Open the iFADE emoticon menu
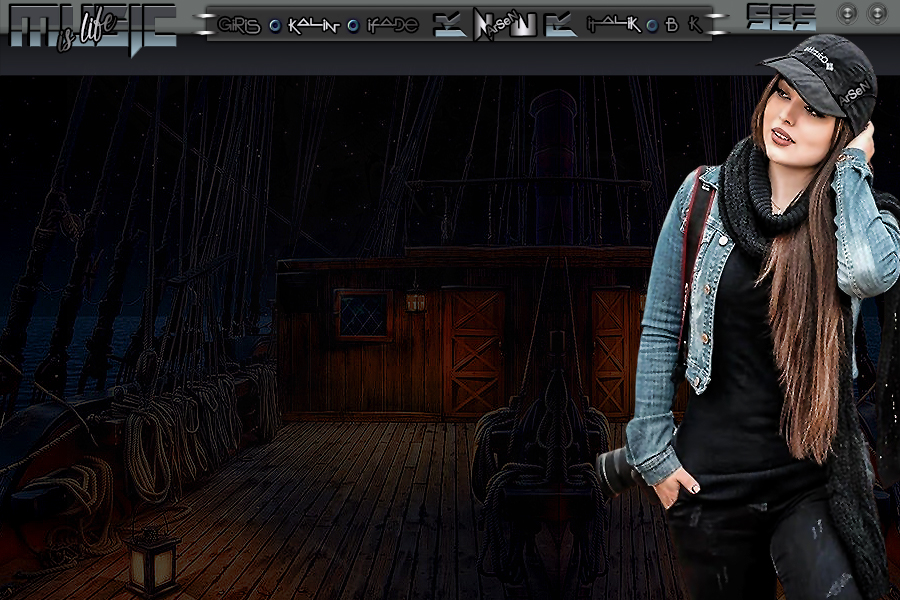The height and width of the screenshot is (600, 900). (393, 25)
